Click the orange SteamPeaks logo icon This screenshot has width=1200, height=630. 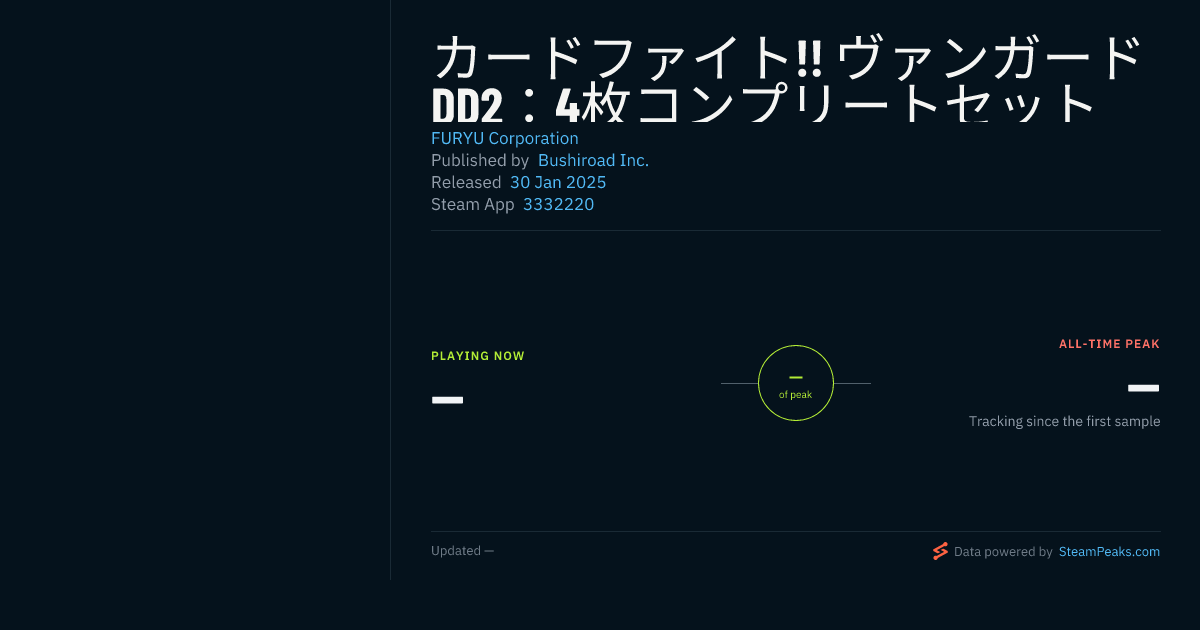tap(940, 551)
